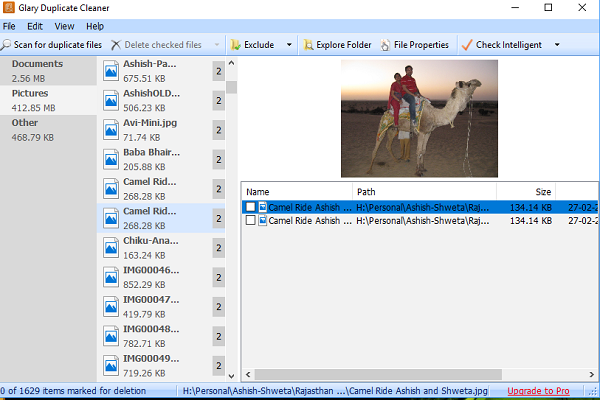Click the File Properties icon

click(x=385, y=45)
